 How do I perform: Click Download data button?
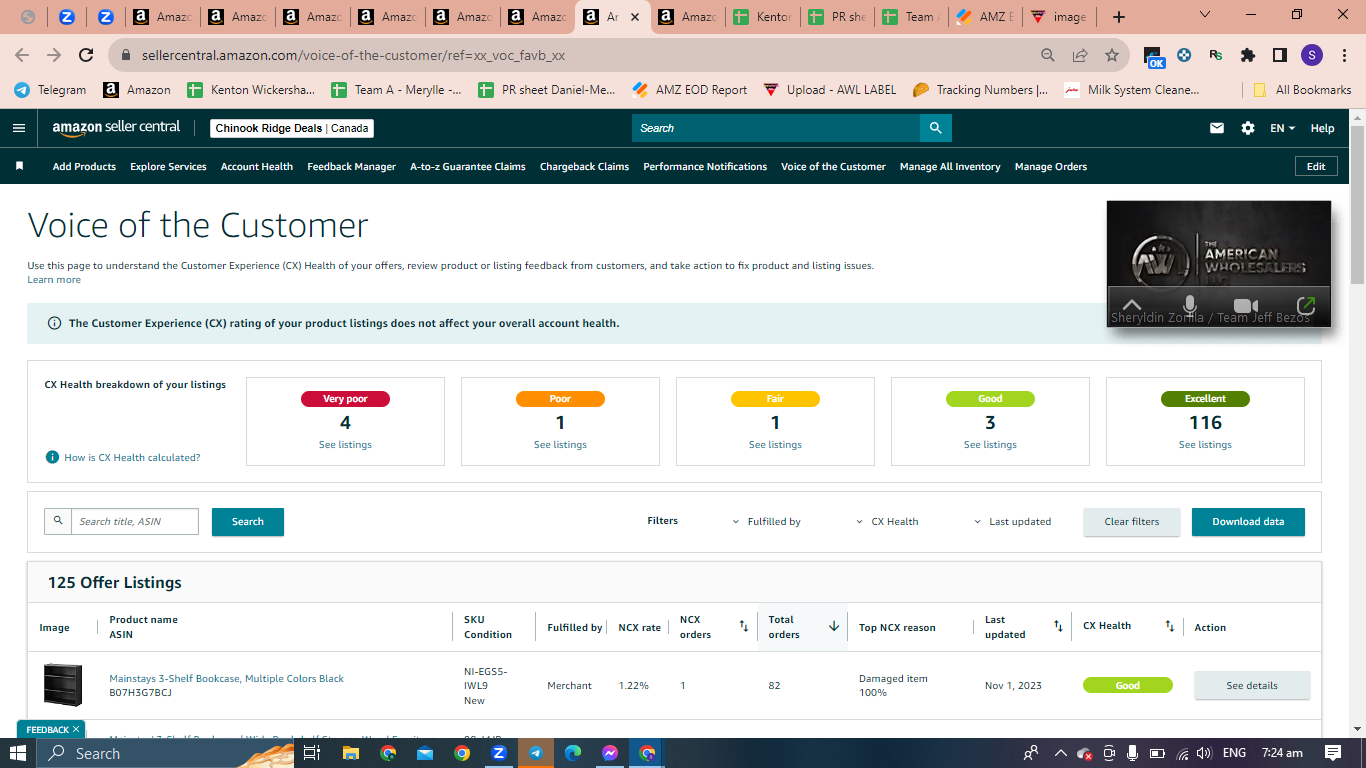[x=1248, y=522]
